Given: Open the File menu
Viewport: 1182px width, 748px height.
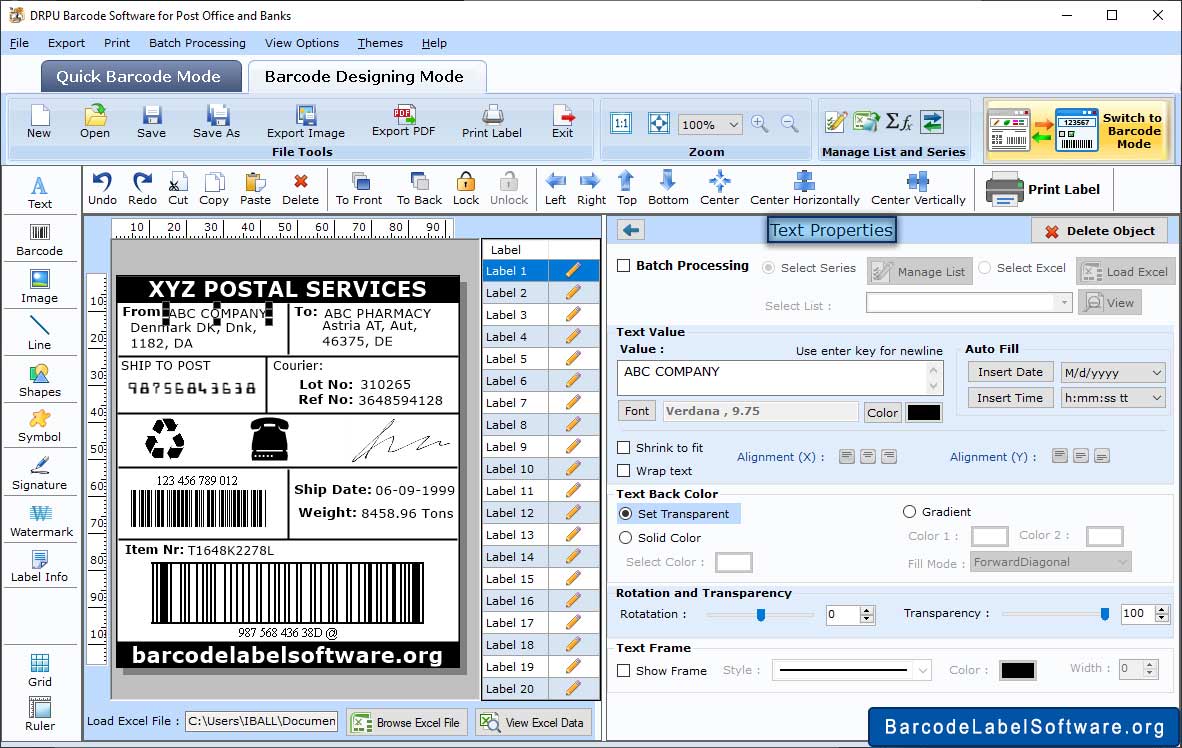Looking at the screenshot, I should (19, 43).
